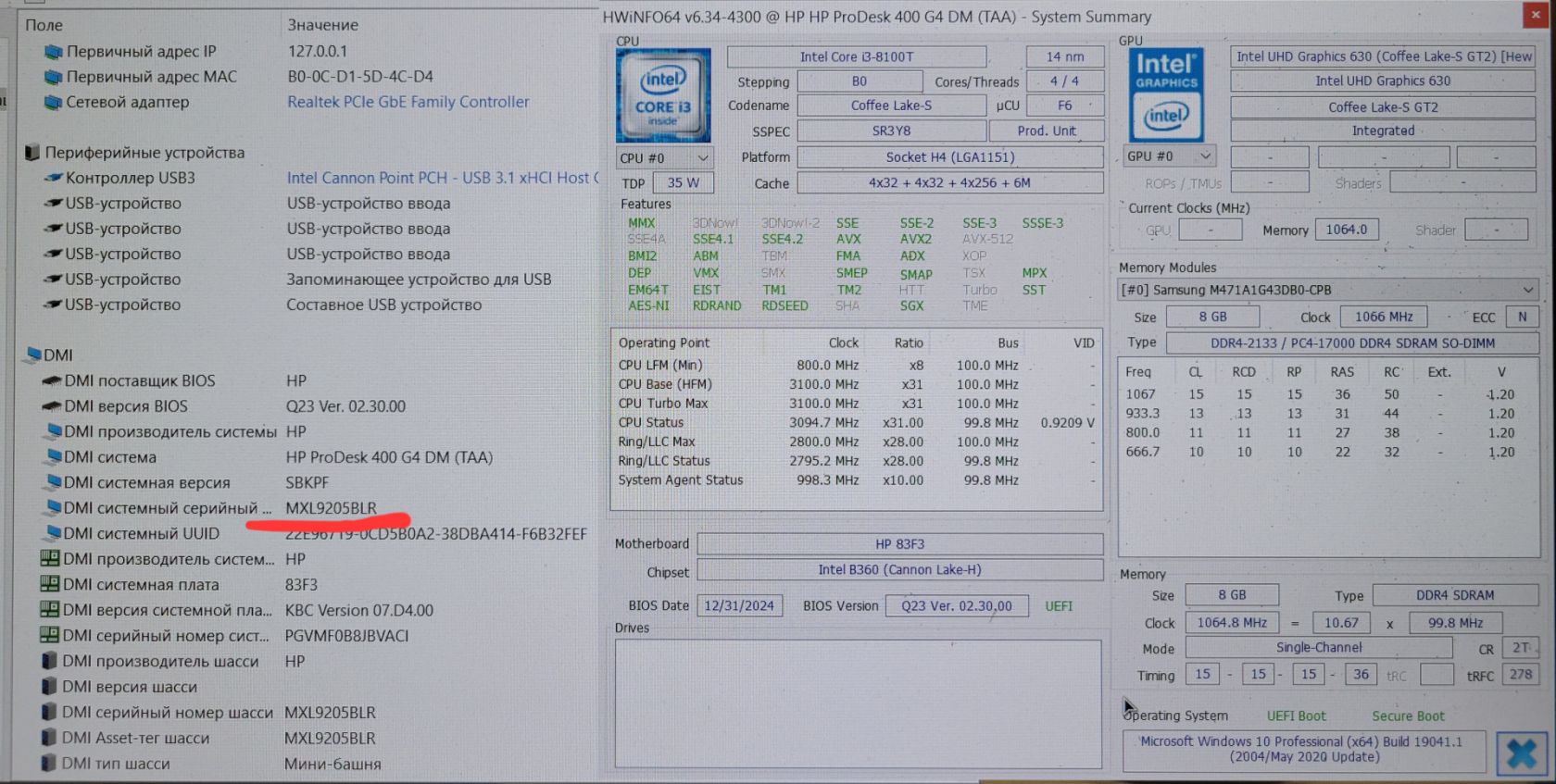Click the CPU Turbo Max row label
The width and height of the screenshot is (1556, 784).
(x=663, y=404)
